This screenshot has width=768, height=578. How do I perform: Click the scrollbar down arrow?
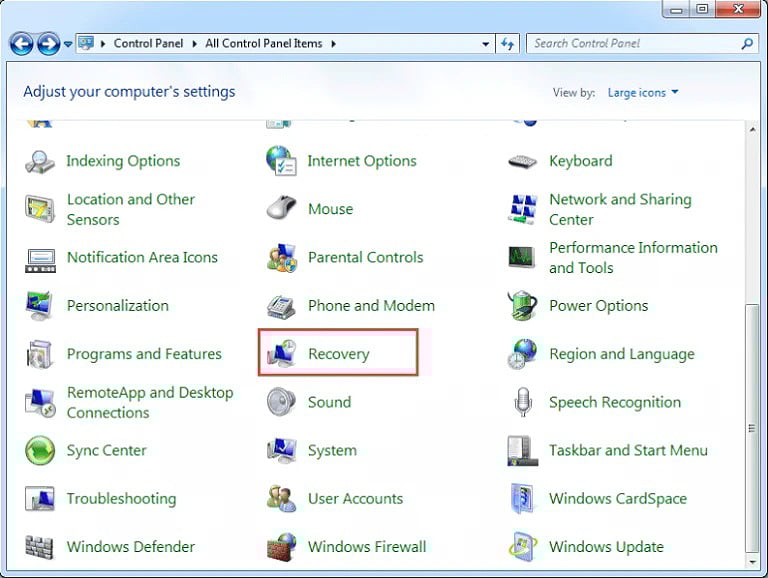(x=752, y=562)
